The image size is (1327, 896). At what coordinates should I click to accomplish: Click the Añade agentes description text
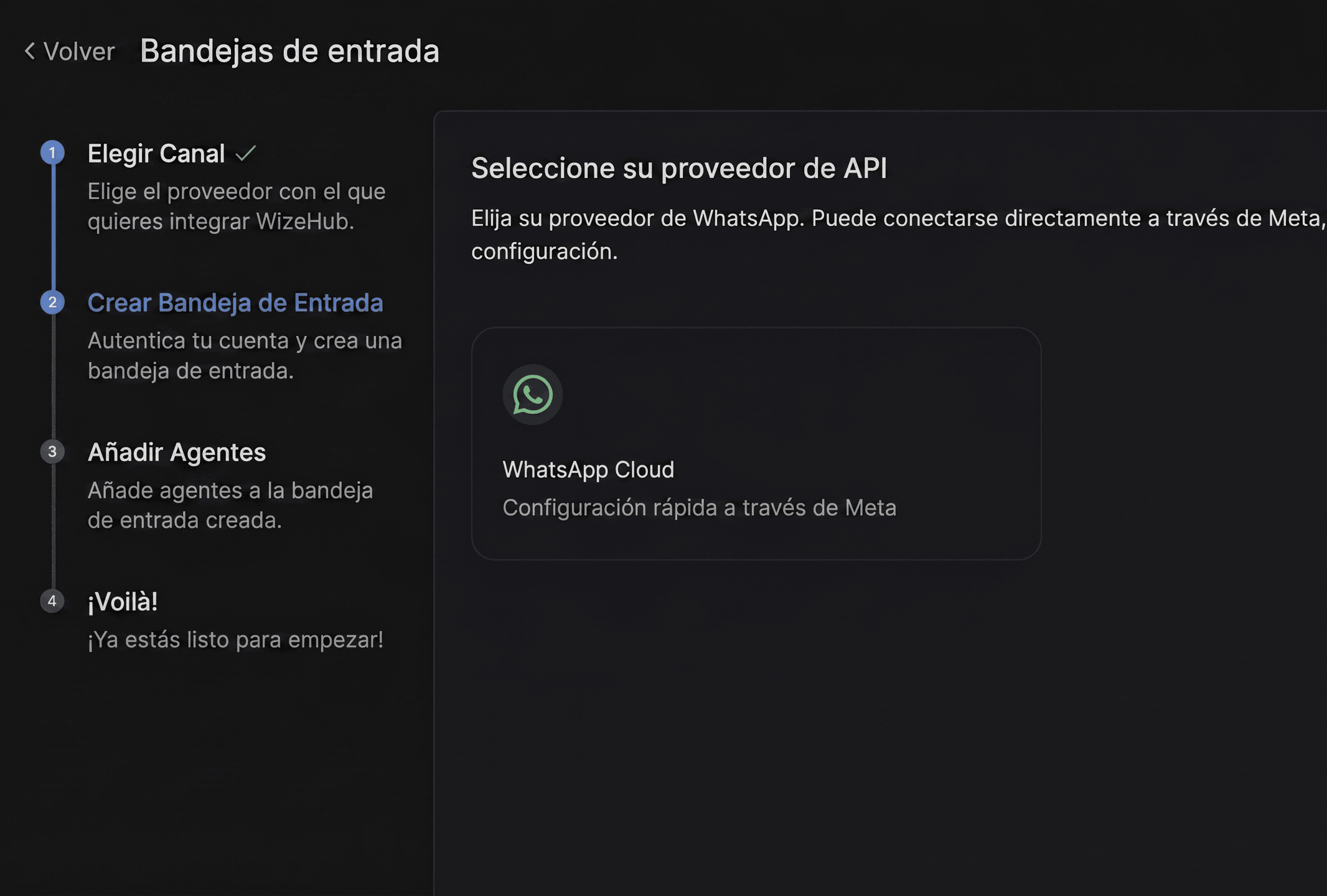point(230,505)
